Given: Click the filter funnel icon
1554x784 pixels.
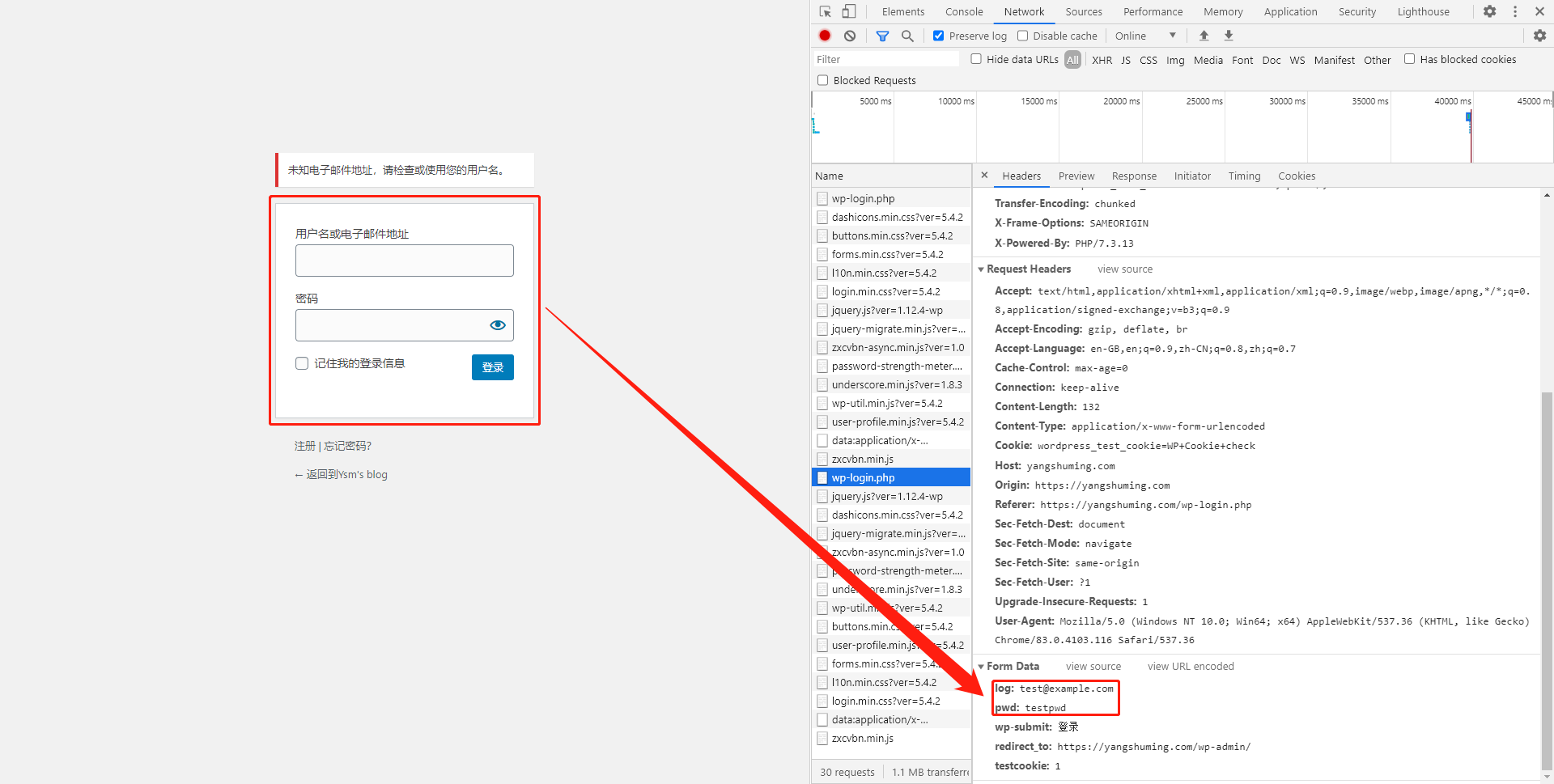Looking at the screenshot, I should tap(882, 36).
